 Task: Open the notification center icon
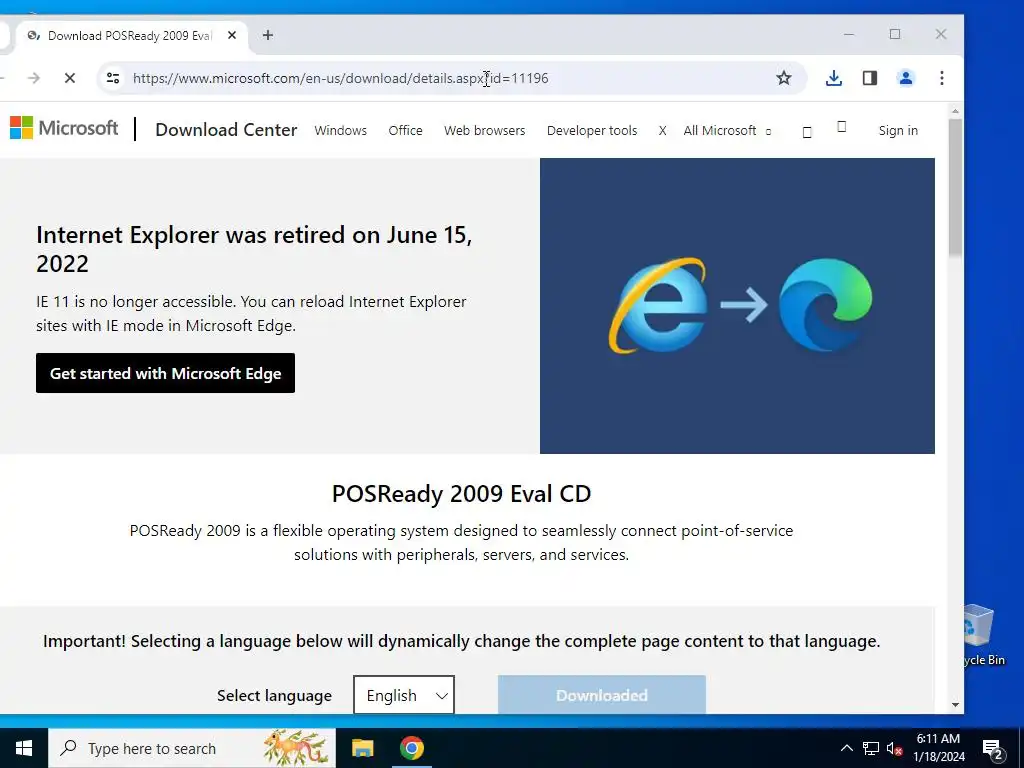click(x=993, y=749)
